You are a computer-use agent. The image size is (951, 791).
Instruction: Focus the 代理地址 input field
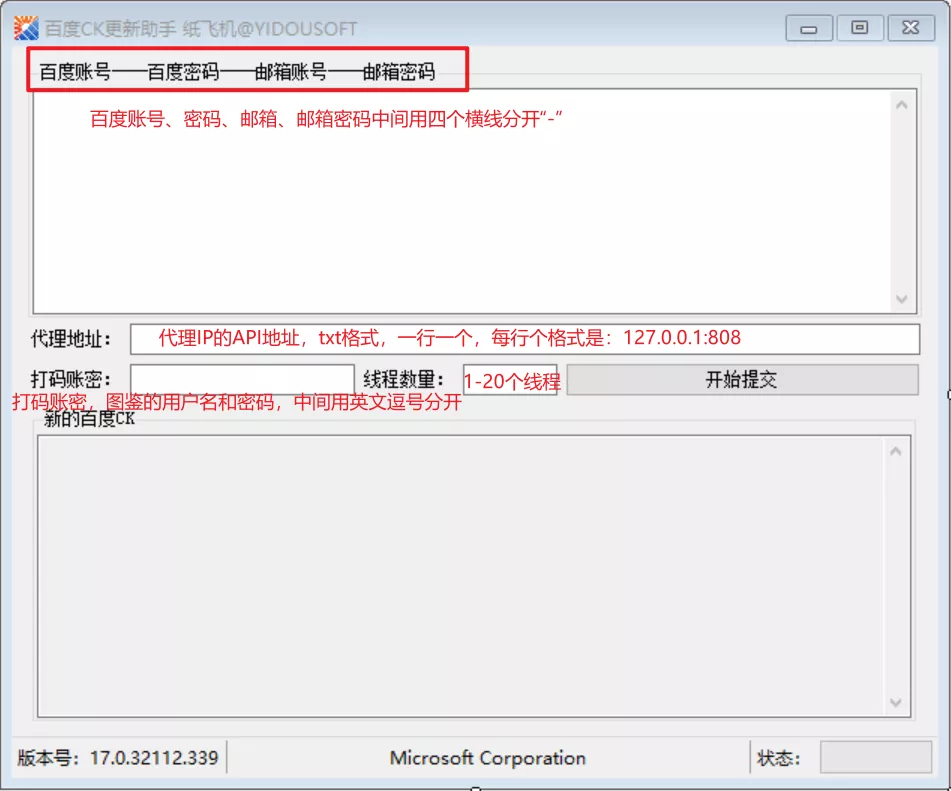click(525, 339)
